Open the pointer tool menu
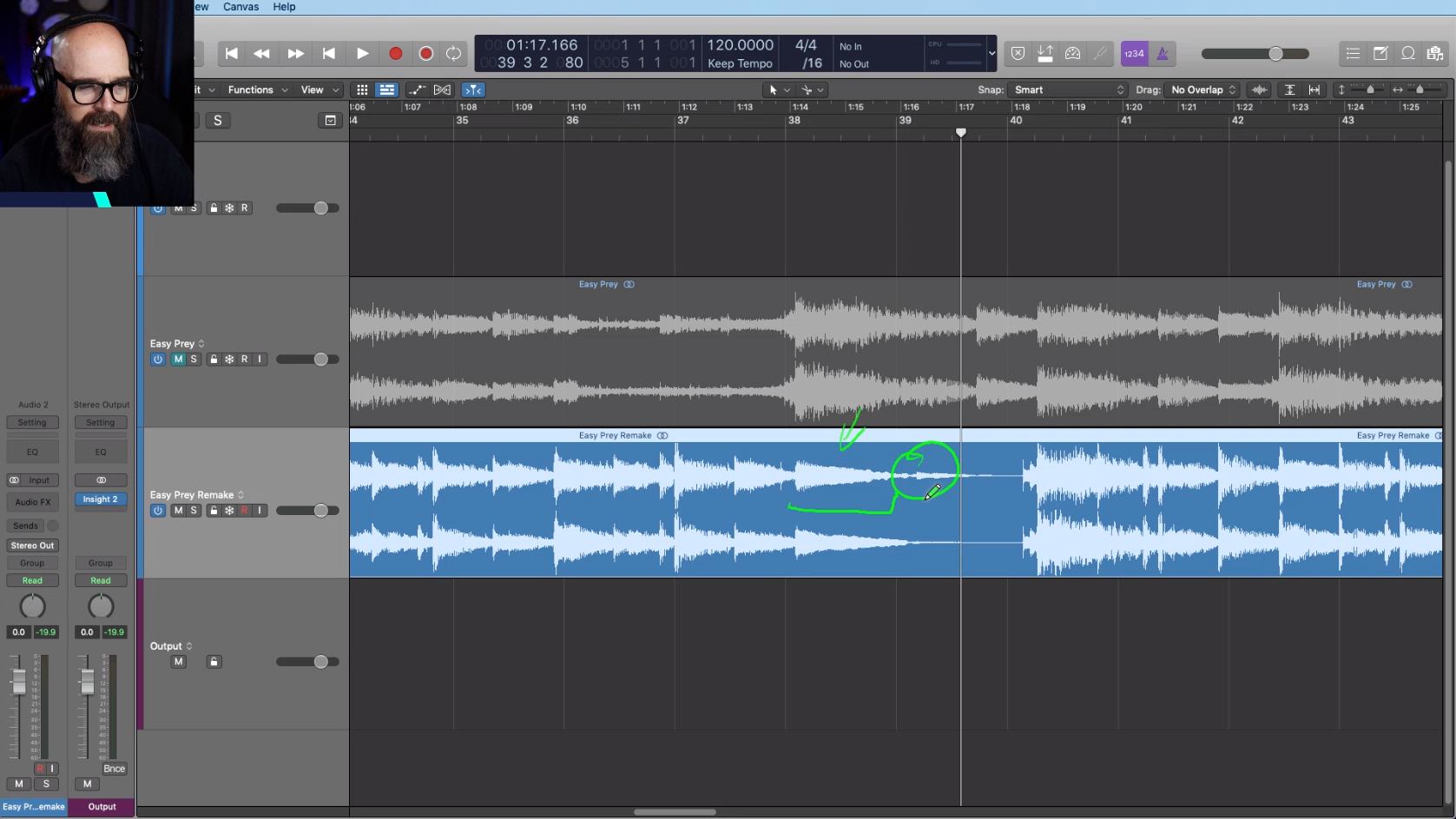This screenshot has height=819, width=1456. tap(779, 90)
